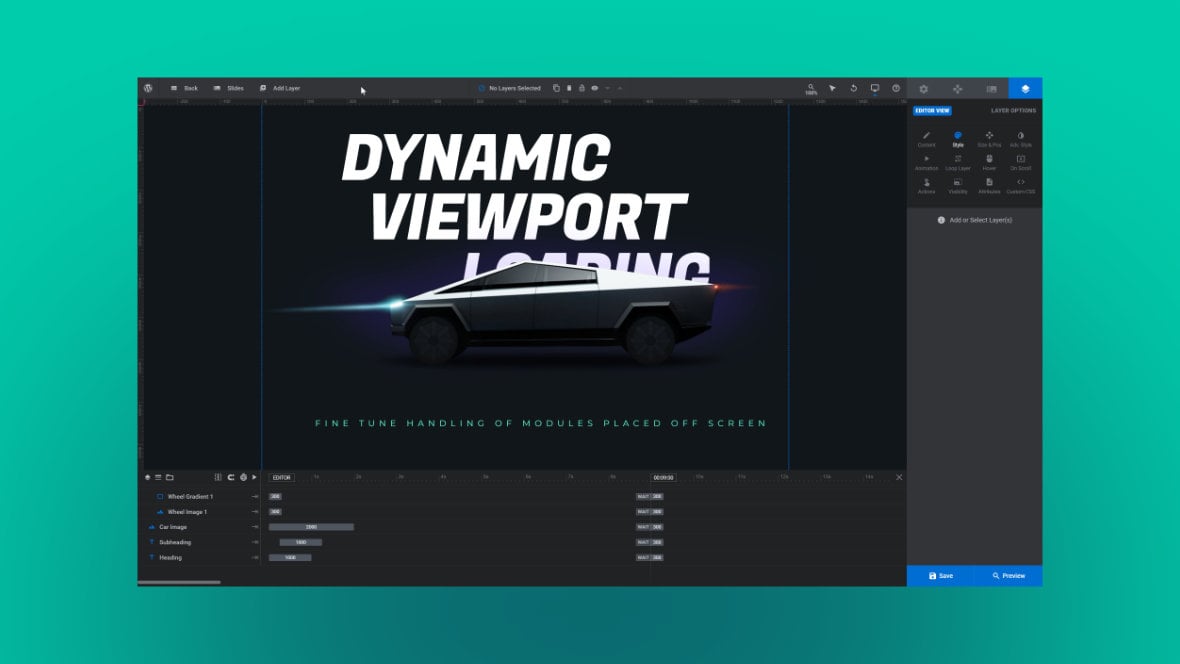Select the Heading layer row
Image resolution: width=1180 pixels, height=664 pixels.
coord(199,558)
